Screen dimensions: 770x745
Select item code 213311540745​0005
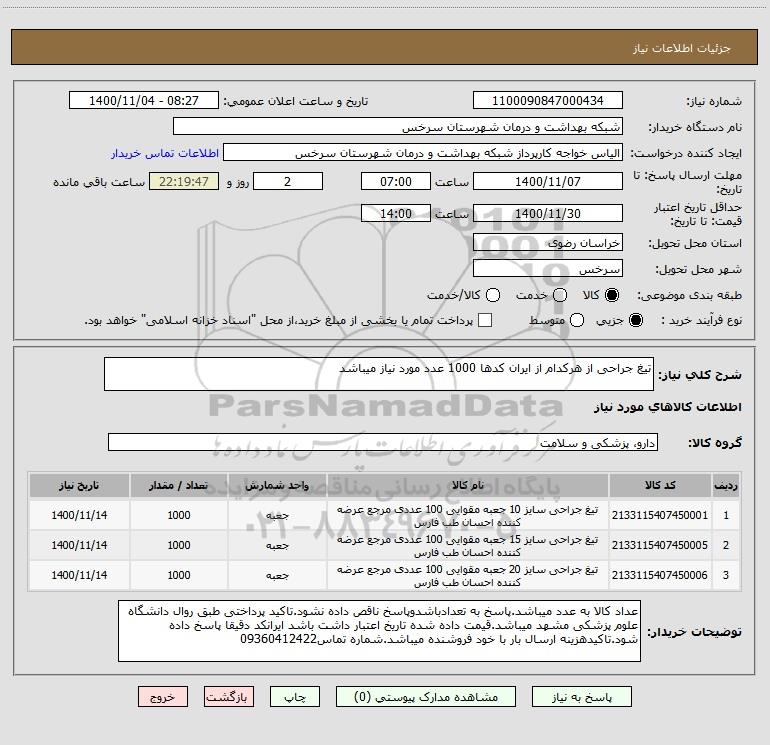point(660,545)
